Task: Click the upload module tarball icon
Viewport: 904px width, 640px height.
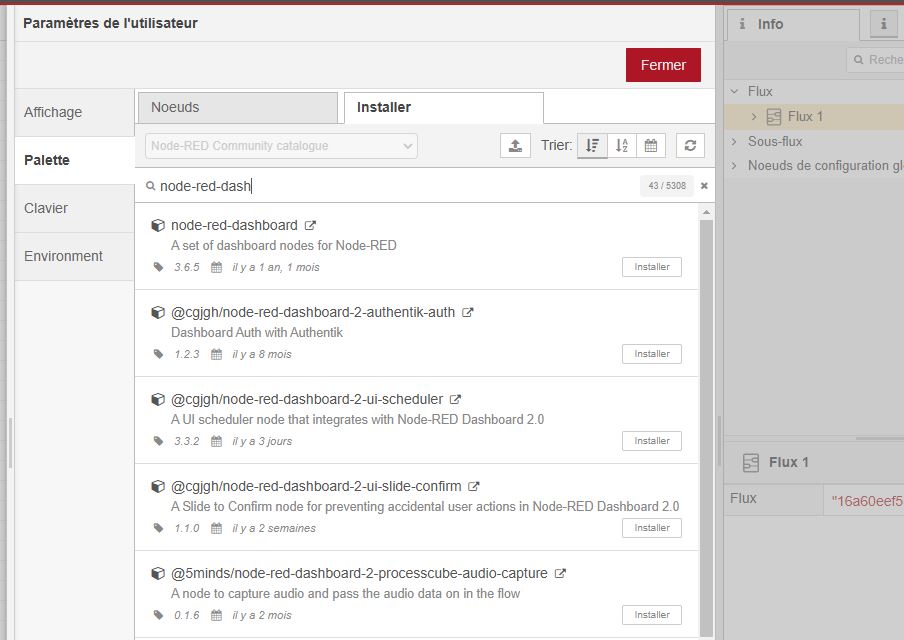Action: pos(515,145)
